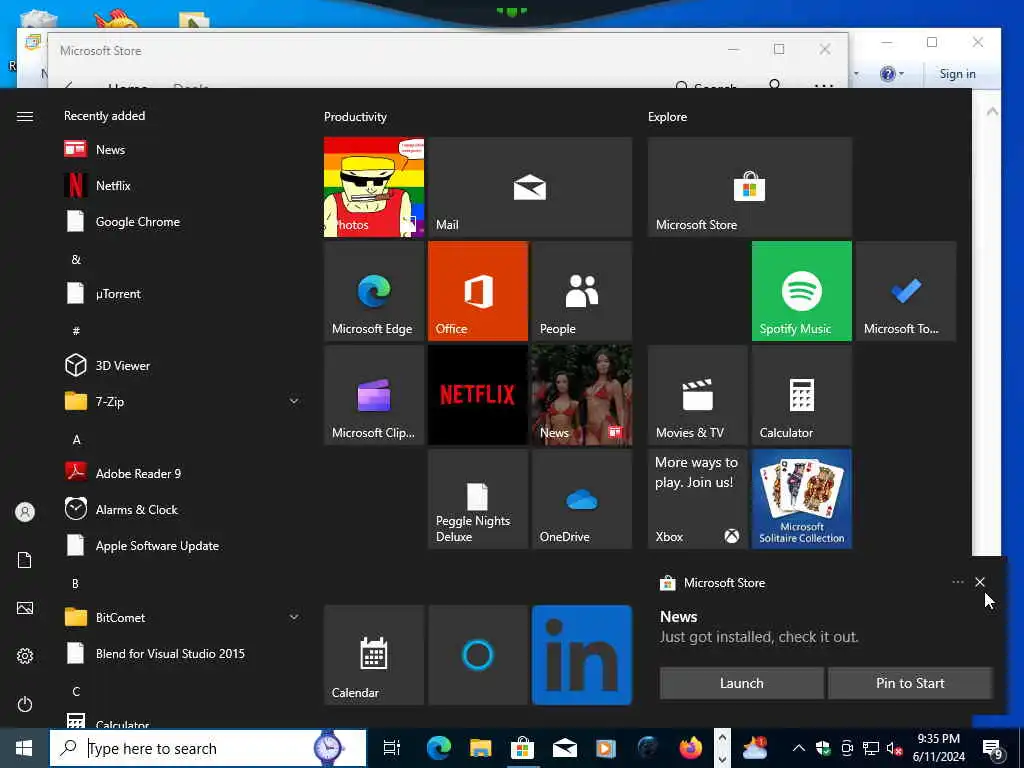This screenshot has height=768, width=1024.
Task: Open the Cortana tile
Action: [477, 655]
